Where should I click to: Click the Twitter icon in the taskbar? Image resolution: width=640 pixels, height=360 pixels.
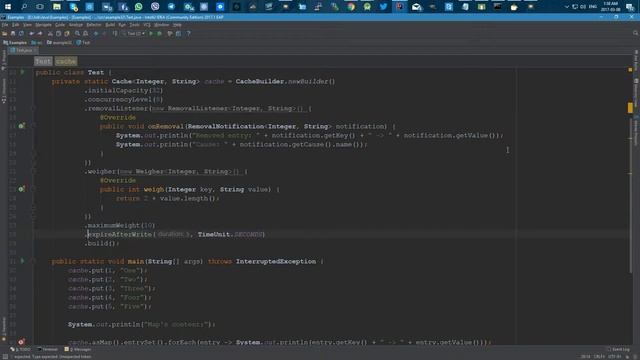[x=383, y=7]
